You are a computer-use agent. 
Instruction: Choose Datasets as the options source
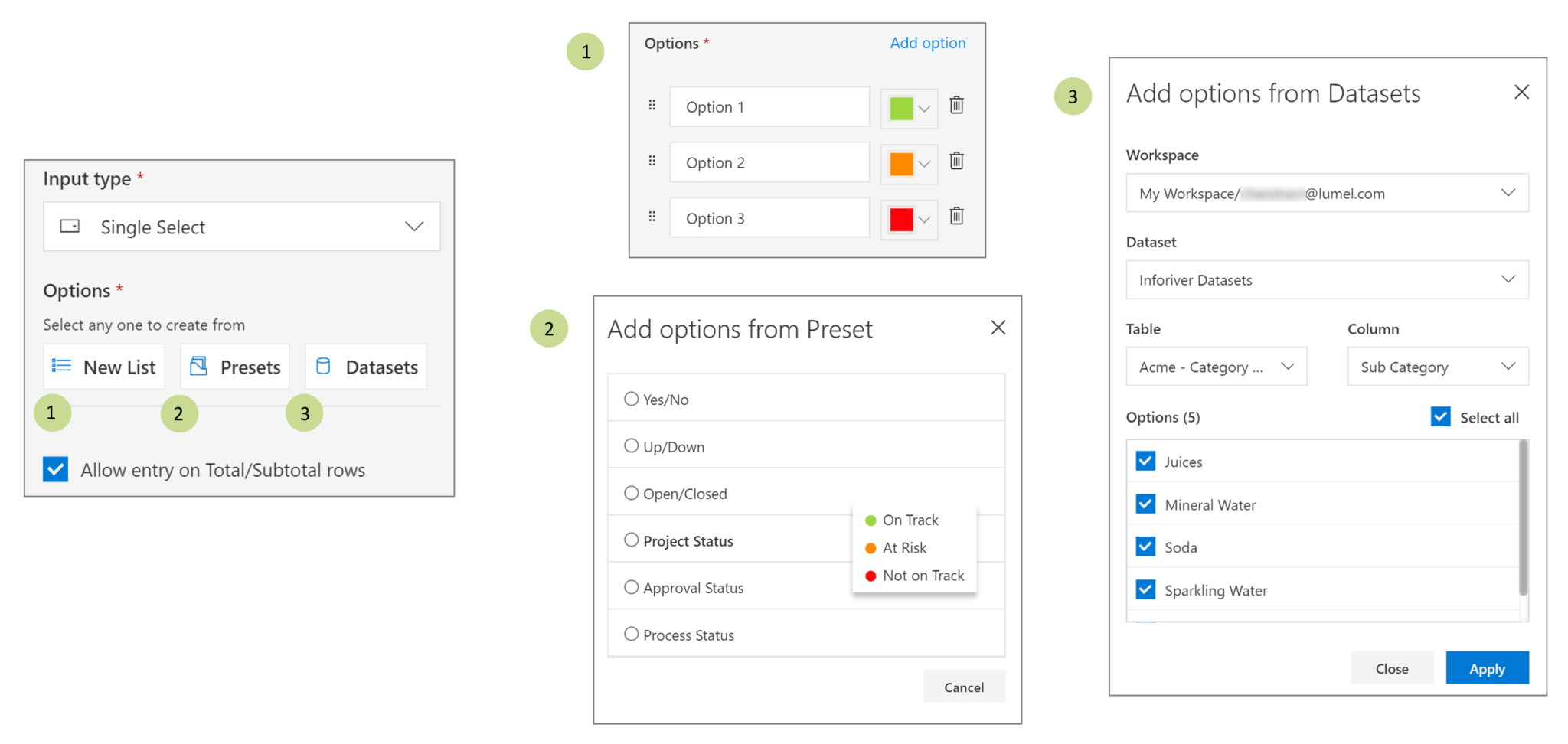click(x=365, y=367)
